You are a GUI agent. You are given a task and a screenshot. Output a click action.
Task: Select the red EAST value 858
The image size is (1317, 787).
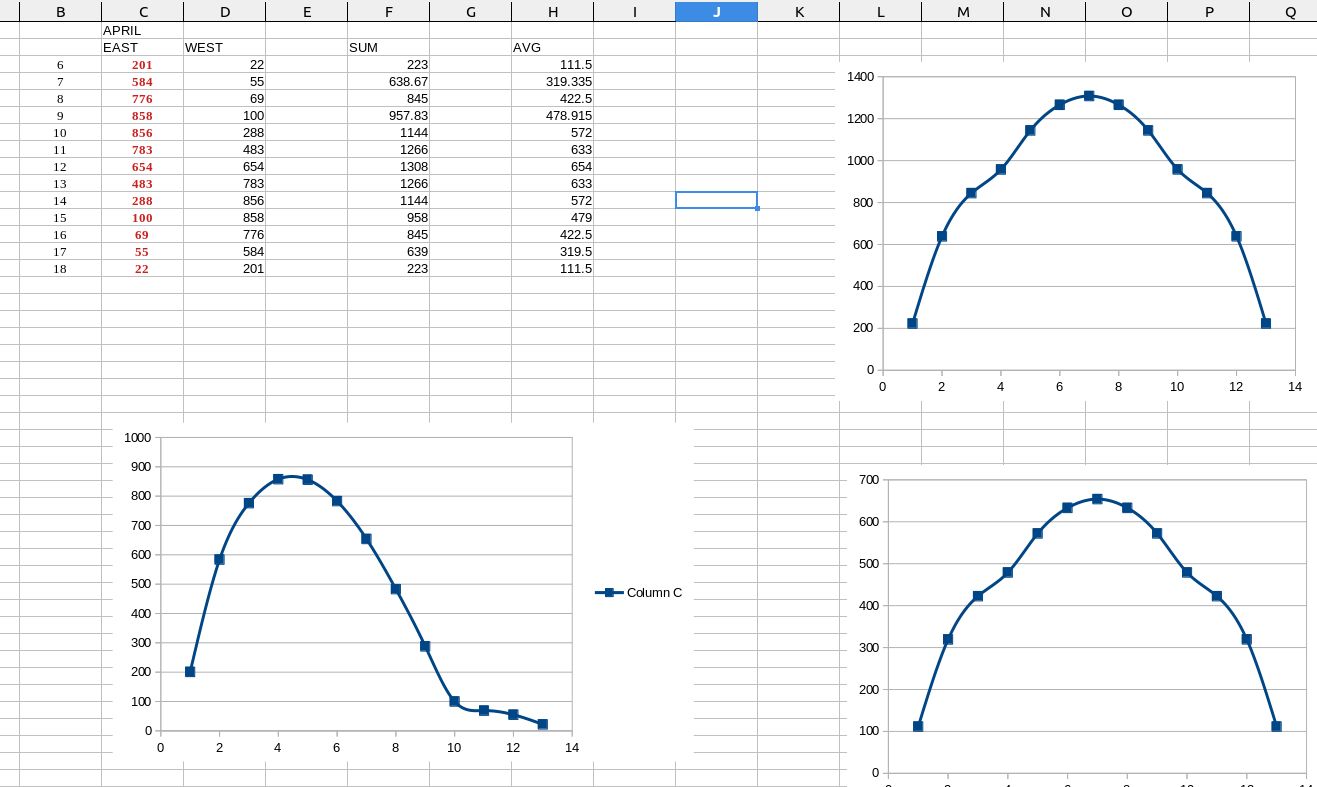pyautogui.click(x=143, y=115)
